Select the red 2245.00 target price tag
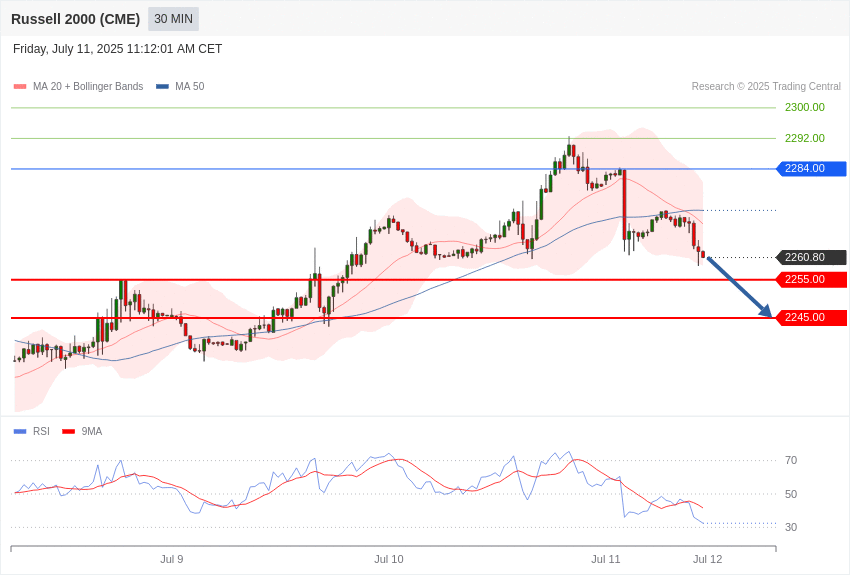This screenshot has width=850, height=576. coord(812,318)
